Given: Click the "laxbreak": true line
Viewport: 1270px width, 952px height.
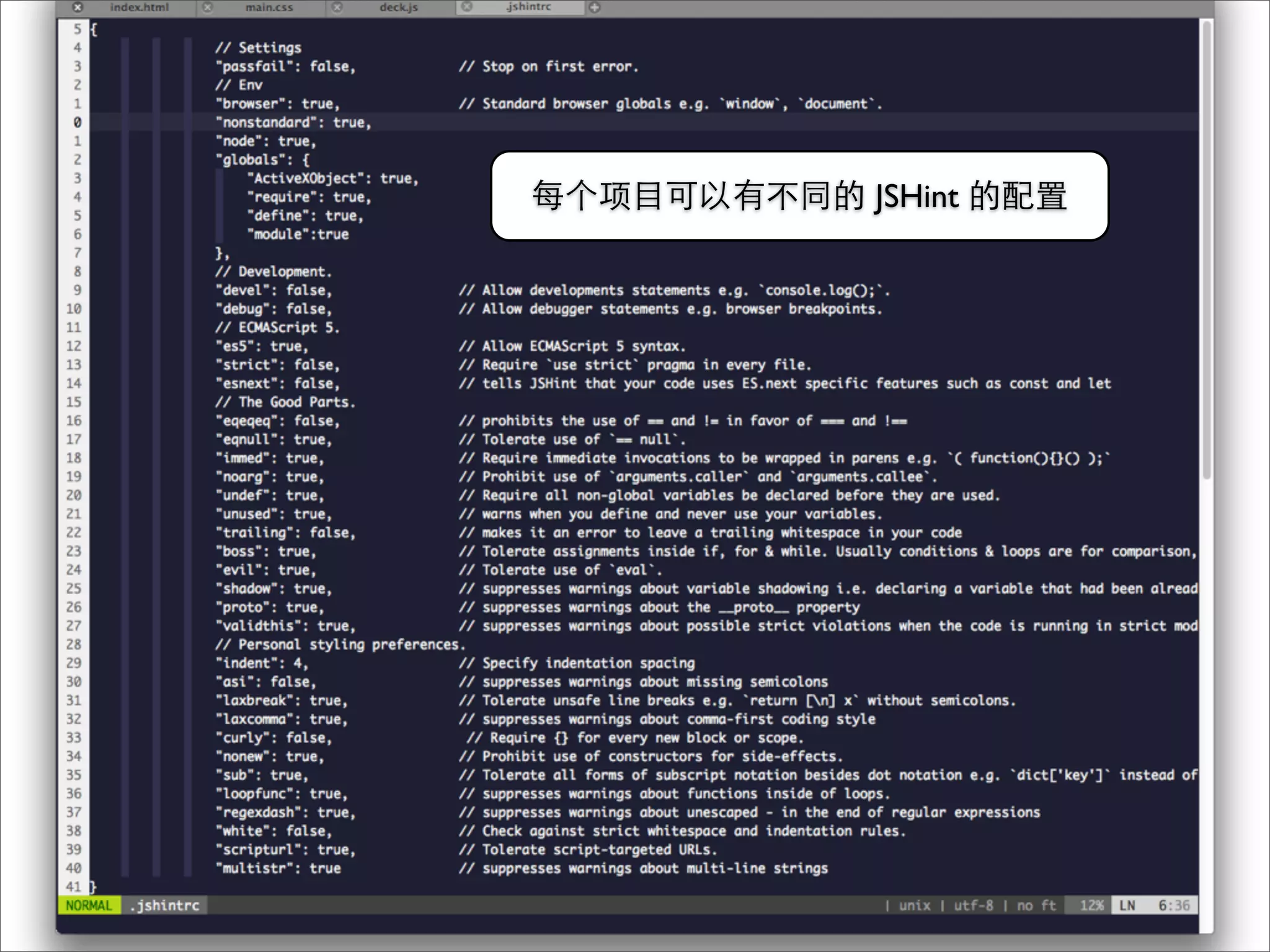Looking at the screenshot, I should point(282,700).
